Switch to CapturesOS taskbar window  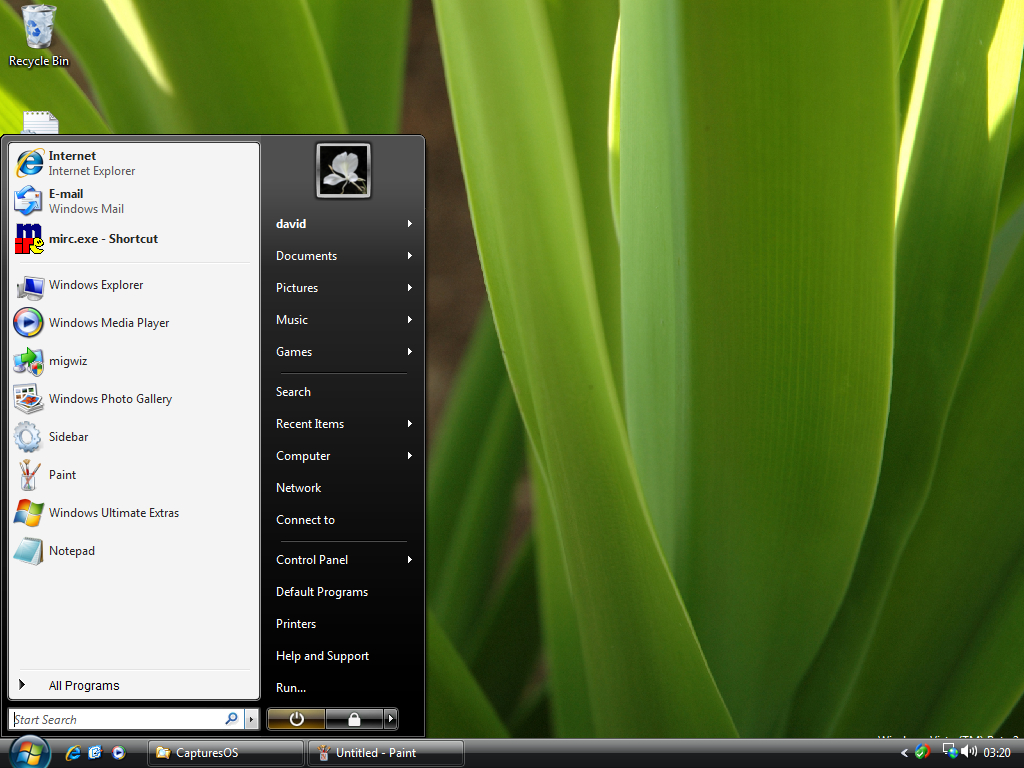coord(226,753)
